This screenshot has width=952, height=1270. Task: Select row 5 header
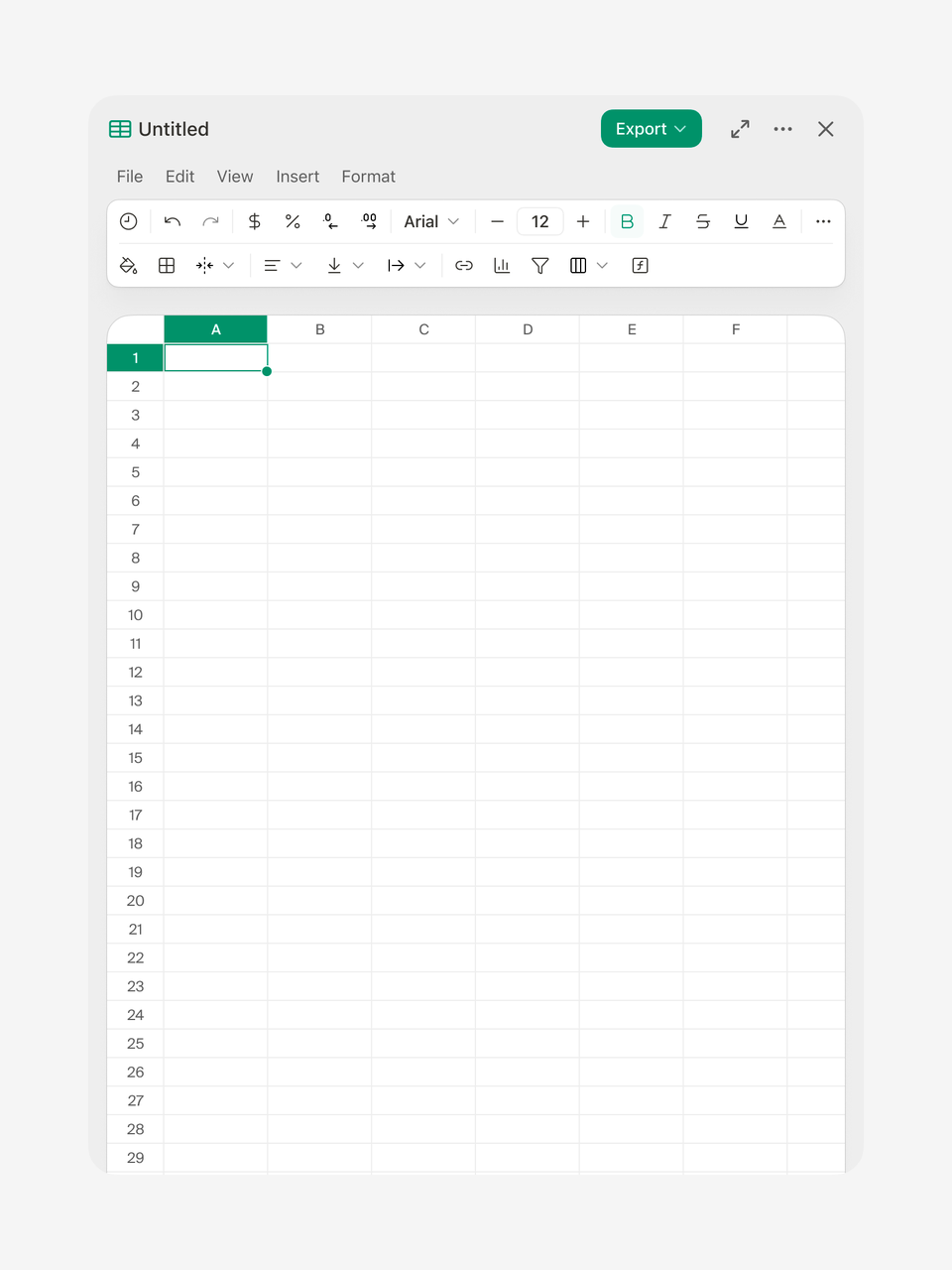pos(135,472)
